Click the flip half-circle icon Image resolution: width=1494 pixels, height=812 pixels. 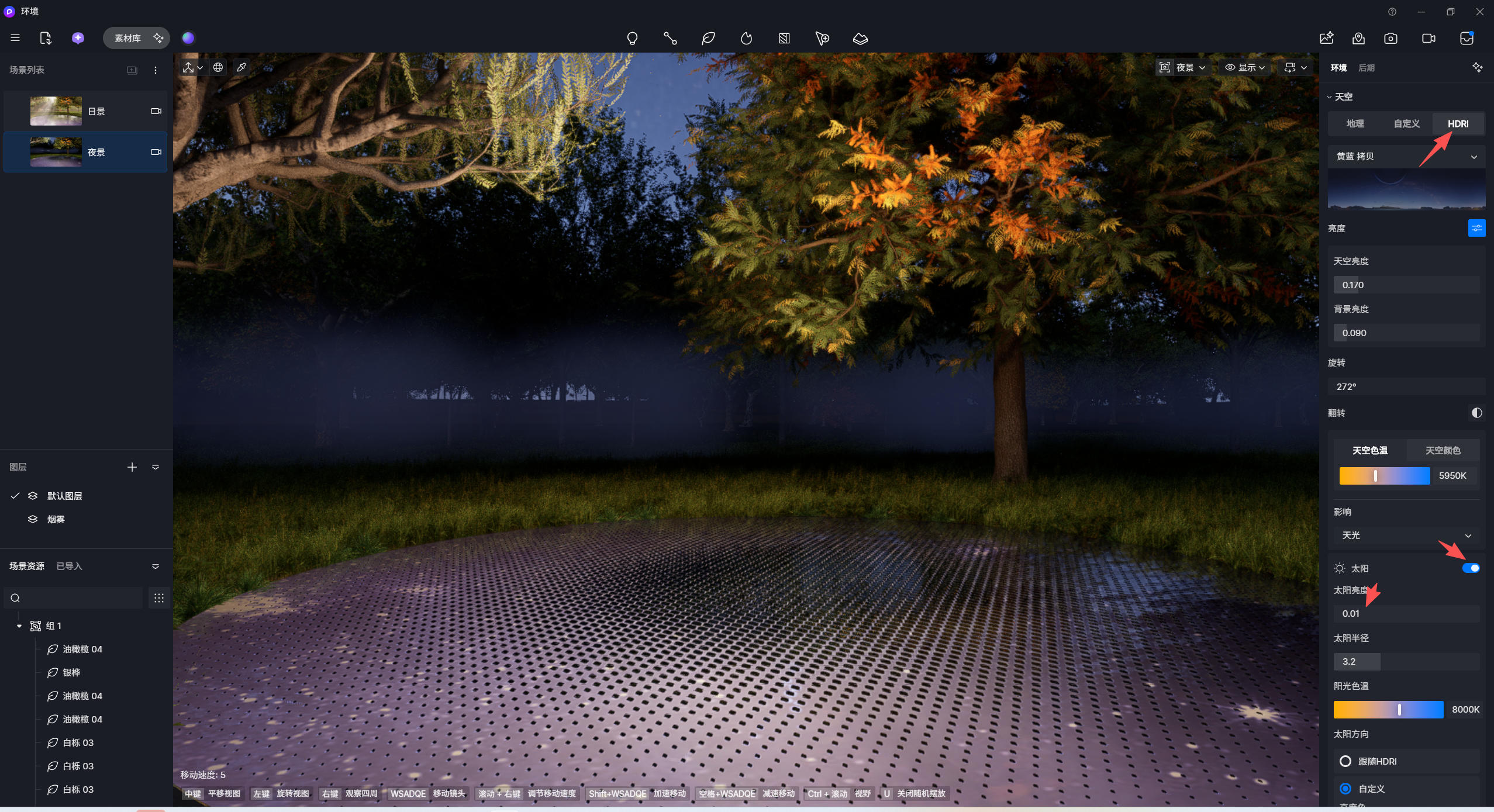tap(1476, 413)
